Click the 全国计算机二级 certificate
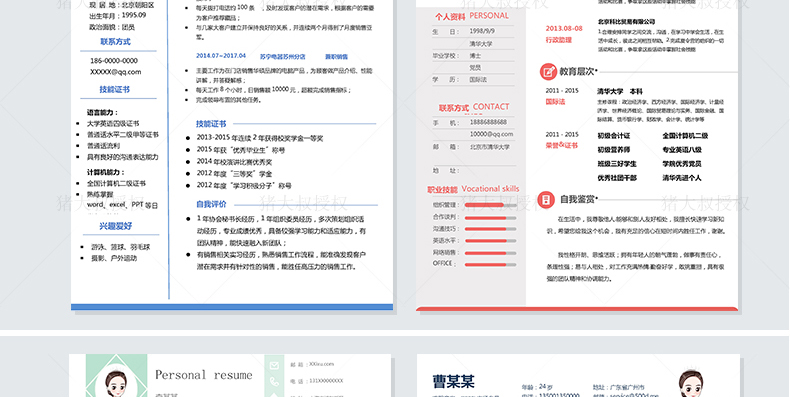790x397 pixels. coord(685,136)
